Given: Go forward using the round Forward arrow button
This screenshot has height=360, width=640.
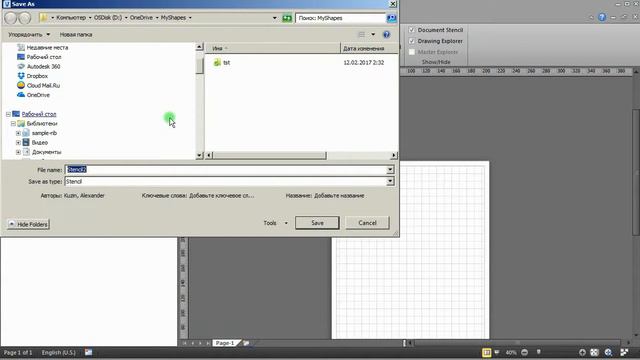Looking at the screenshot, I should point(25,18).
